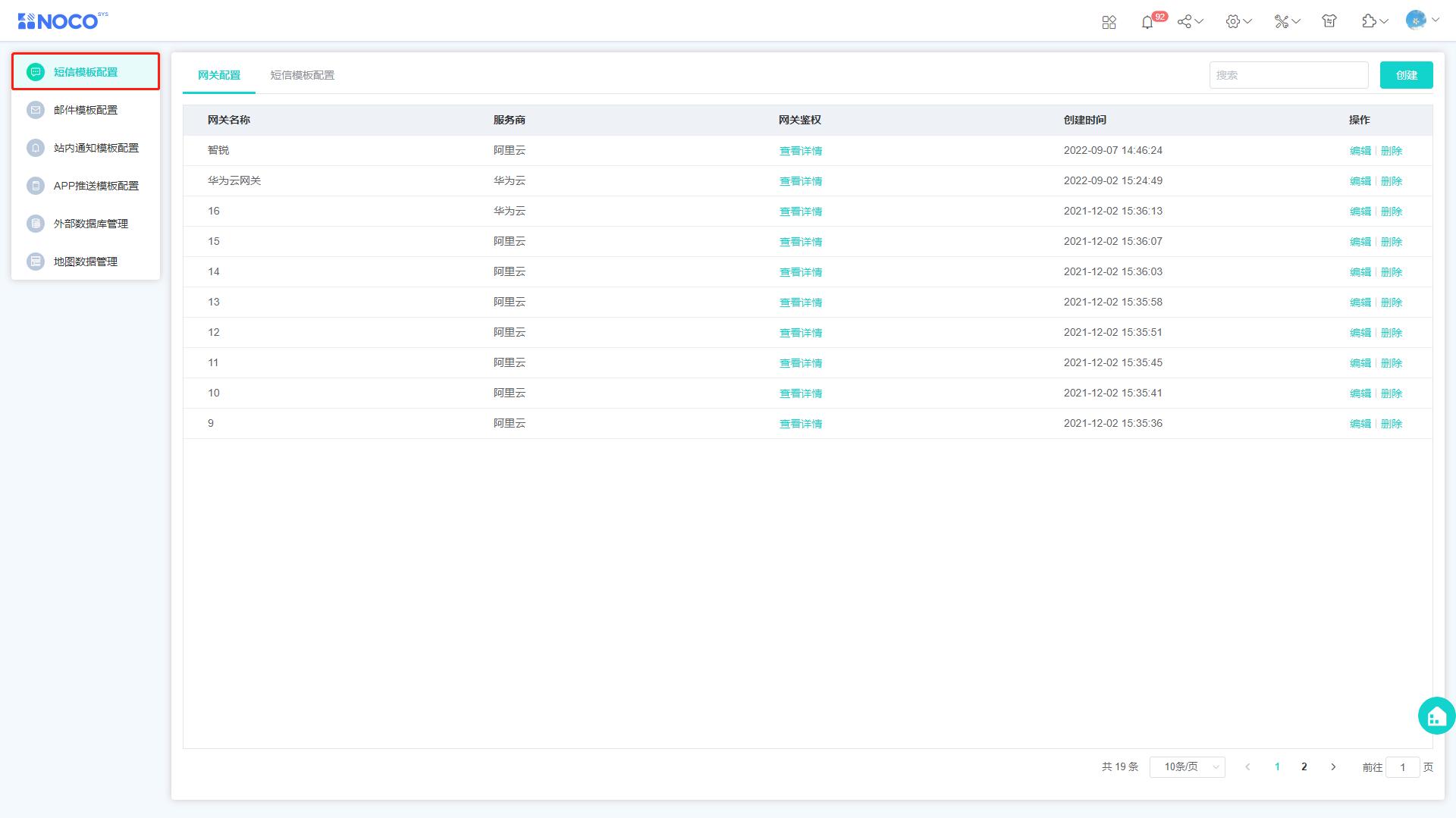Click the 外部数据库管理 database icon

[36, 224]
